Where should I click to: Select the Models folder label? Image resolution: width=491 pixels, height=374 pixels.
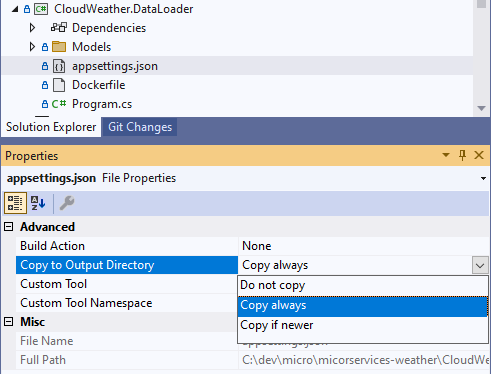[x=92, y=47]
